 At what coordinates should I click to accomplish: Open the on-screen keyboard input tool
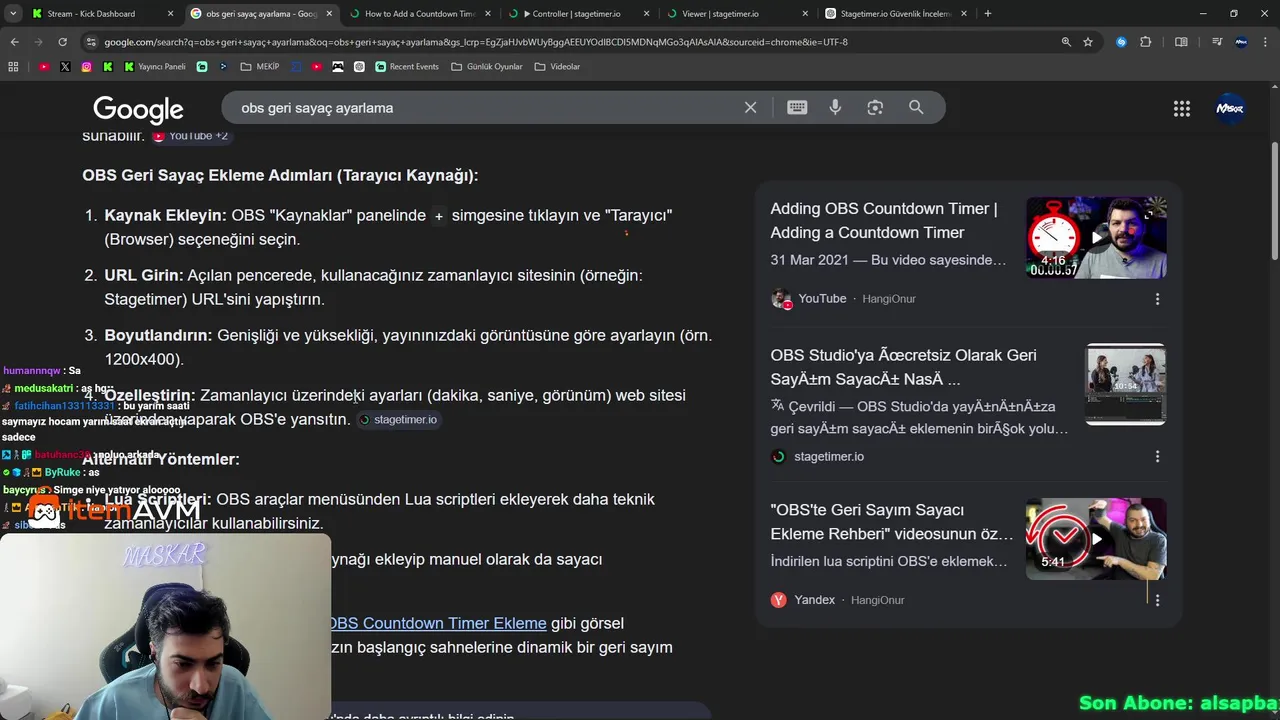click(x=797, y=107)
